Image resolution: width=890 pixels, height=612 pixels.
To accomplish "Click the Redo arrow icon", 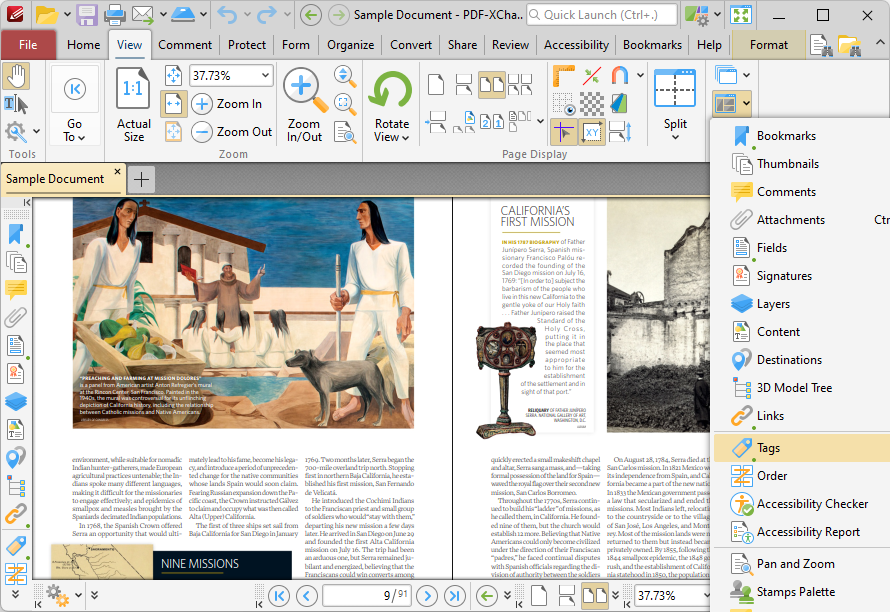I will (267, 15).
